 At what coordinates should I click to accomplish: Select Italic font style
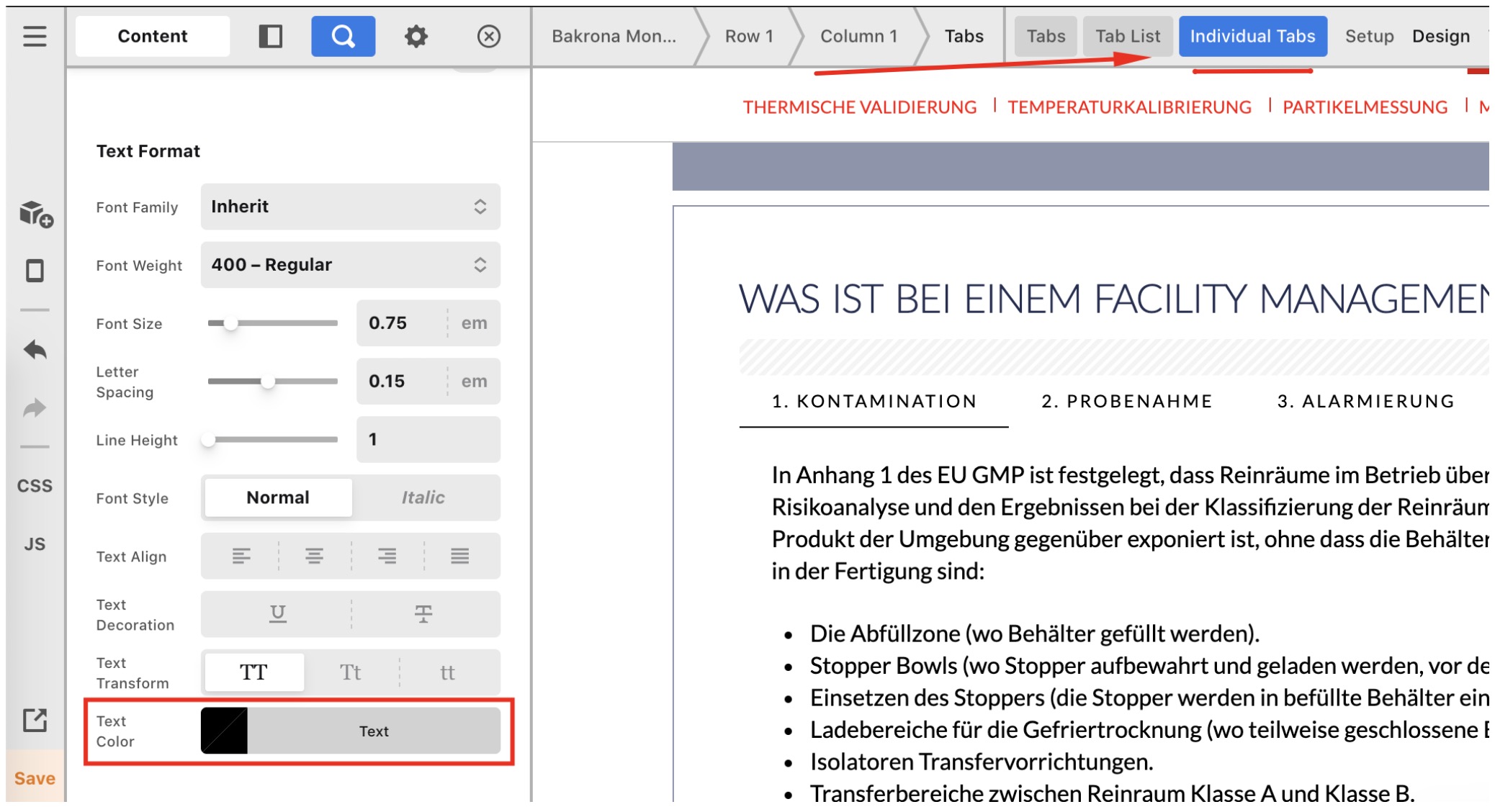pos(423,497)
